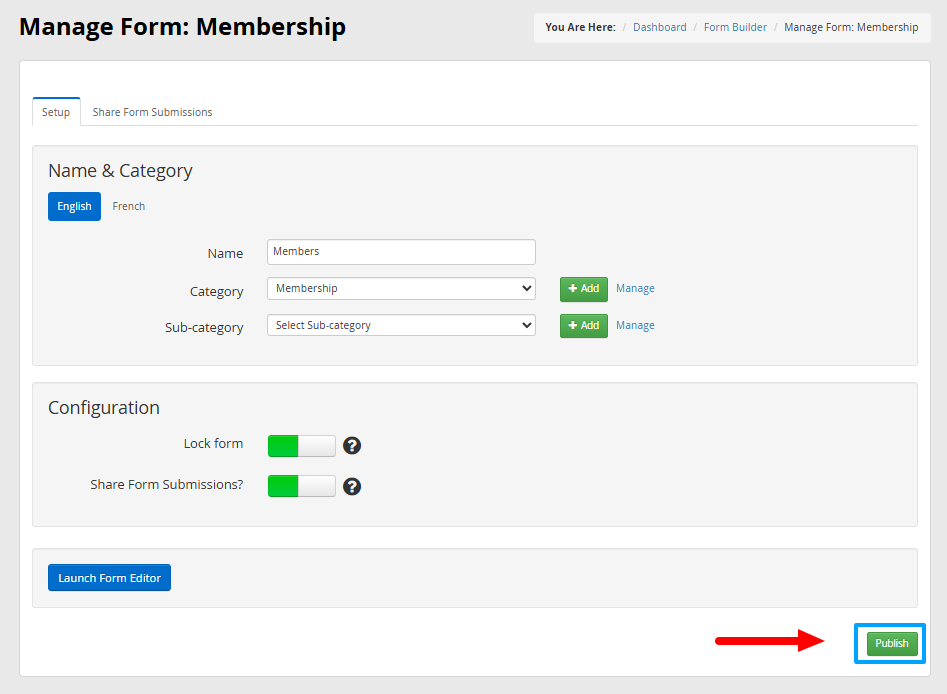Image resolution: width=947 pixels, height=694 pixels.
Task: Toggle the Lock form switch
Action: coord(301,446)
